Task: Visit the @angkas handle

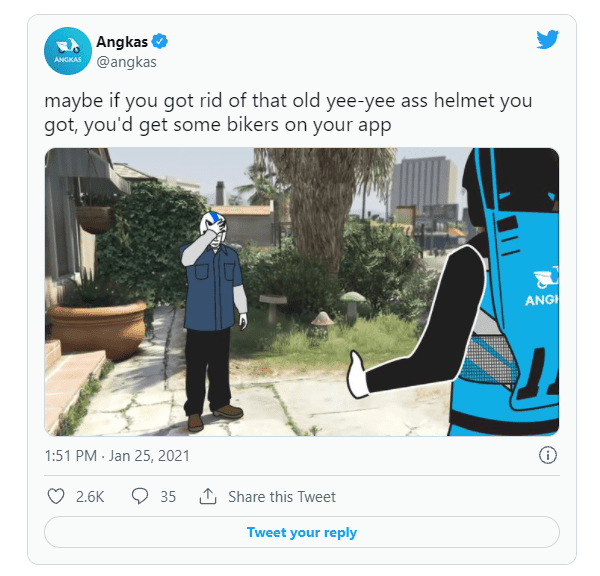Action: 126,62
